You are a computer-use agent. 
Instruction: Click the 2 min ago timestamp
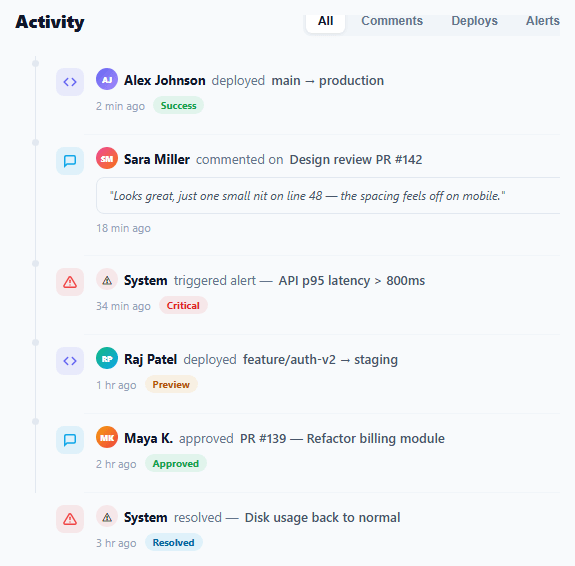120,106
